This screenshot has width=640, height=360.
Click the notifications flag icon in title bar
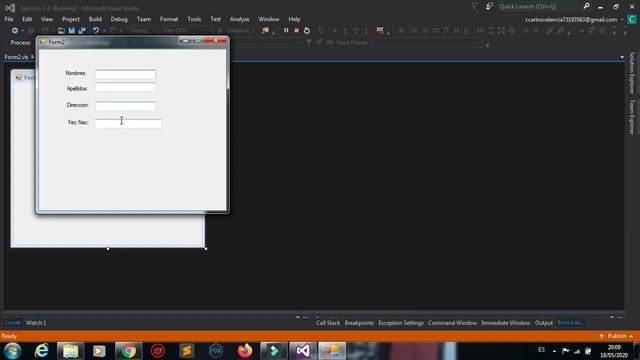click(x=474, y=7)
